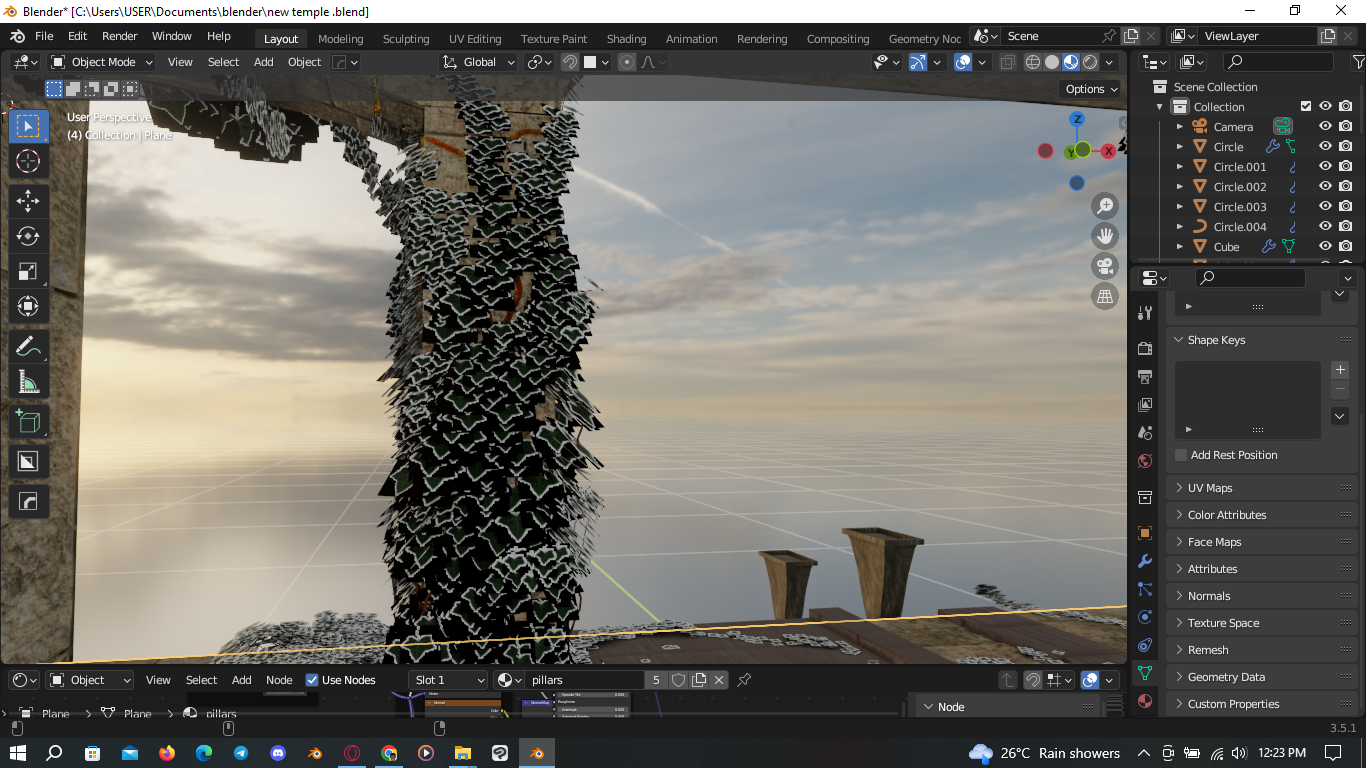Hide Circle.001 using its eye icon
1366x768 pixels.
[1325, 167]
